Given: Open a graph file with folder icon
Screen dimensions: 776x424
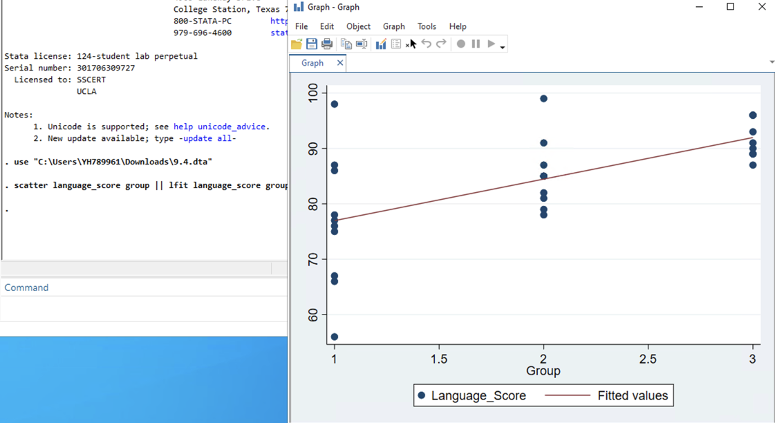Looking at the screenshot, I should tap(296, 44).
